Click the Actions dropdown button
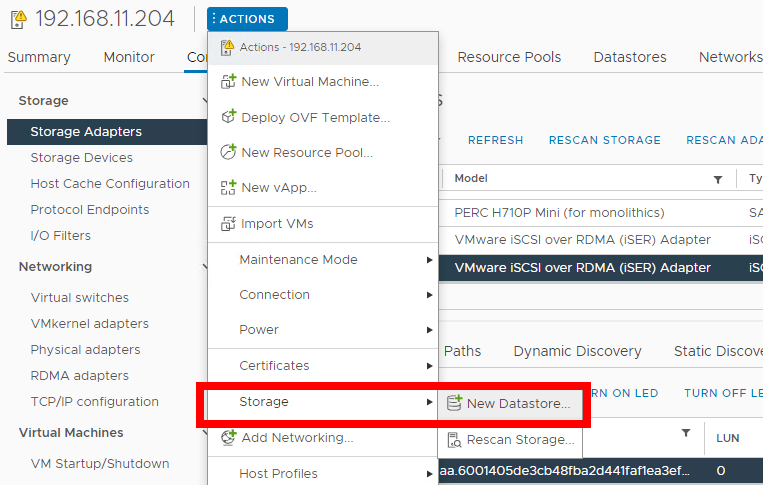This screenshot has height=485, width=763. pos(247,19)
